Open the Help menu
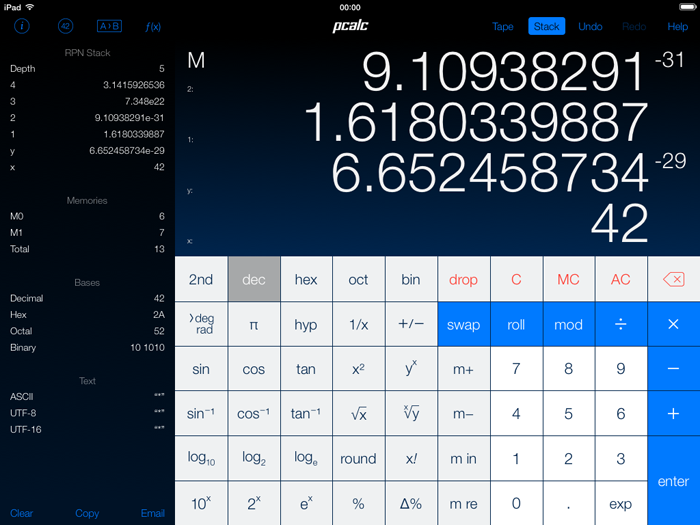The width and height of the screenshot is (700, 525). point(677,27)
